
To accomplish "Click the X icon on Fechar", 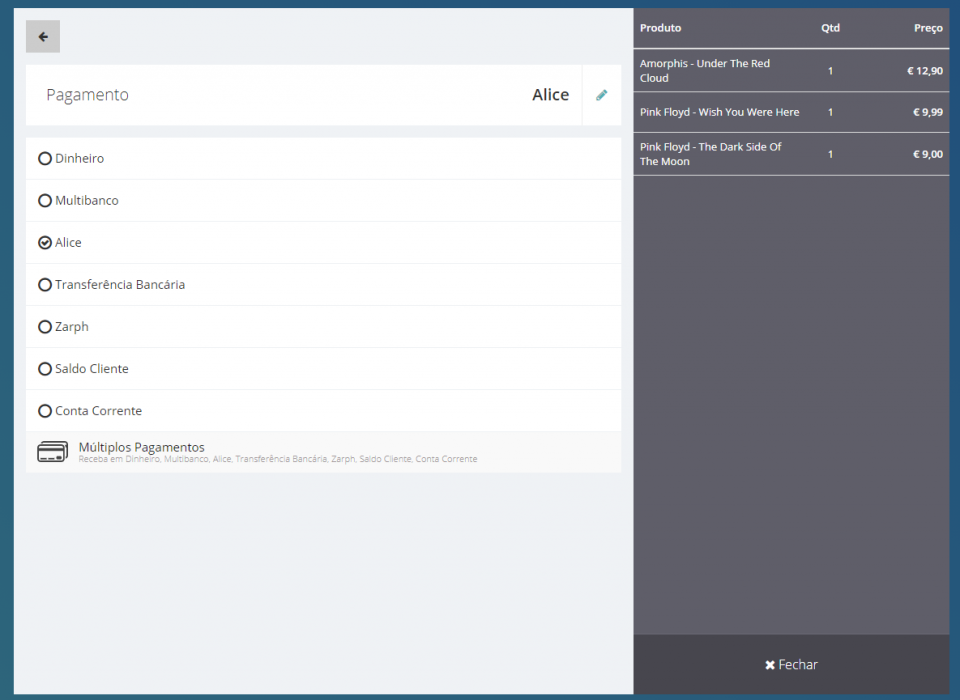I will click(x=770, y=665).
